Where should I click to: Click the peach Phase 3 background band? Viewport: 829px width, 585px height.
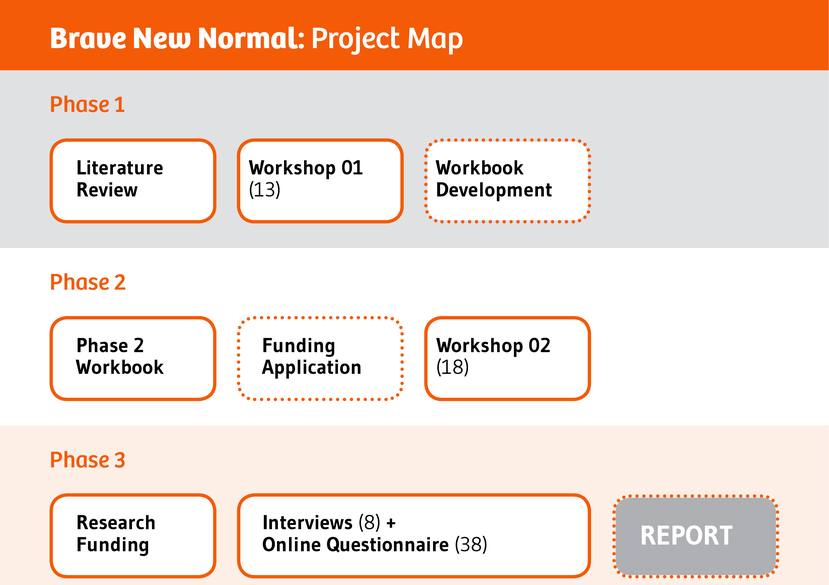[400, 450]
